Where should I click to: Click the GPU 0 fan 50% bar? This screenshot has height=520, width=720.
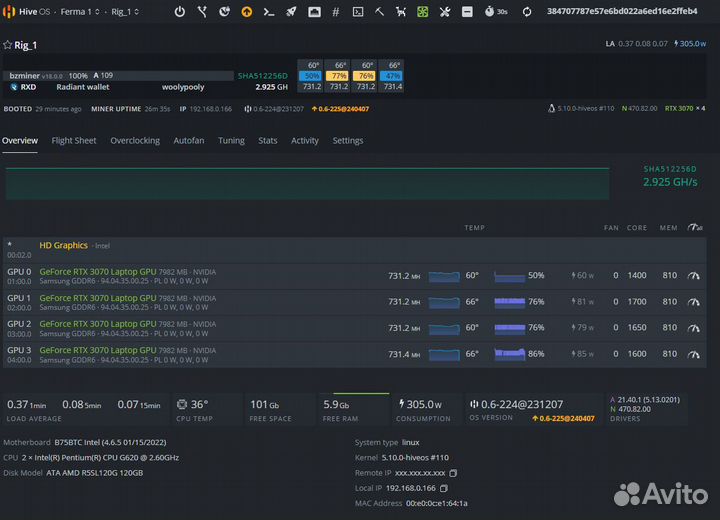(509, 276)
